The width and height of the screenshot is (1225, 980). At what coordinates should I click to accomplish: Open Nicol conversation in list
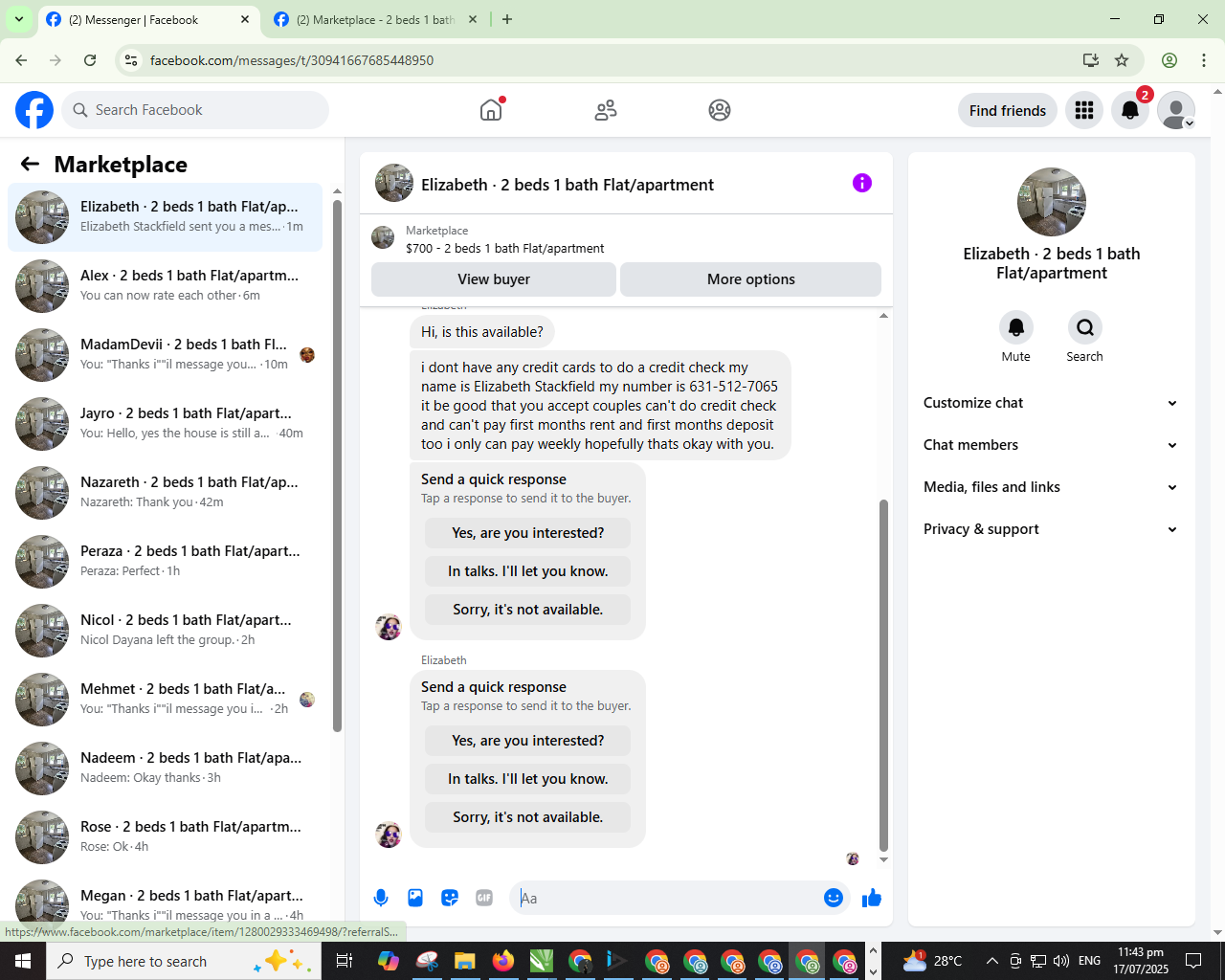165,630
